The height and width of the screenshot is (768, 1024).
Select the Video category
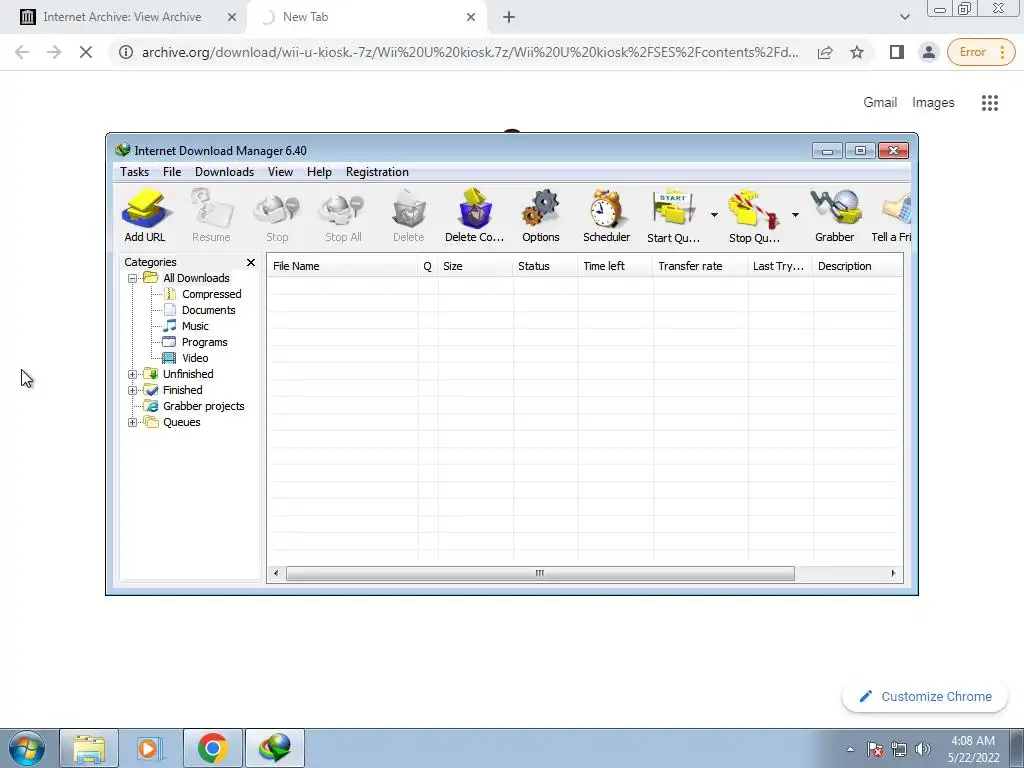tap(195, 358)
